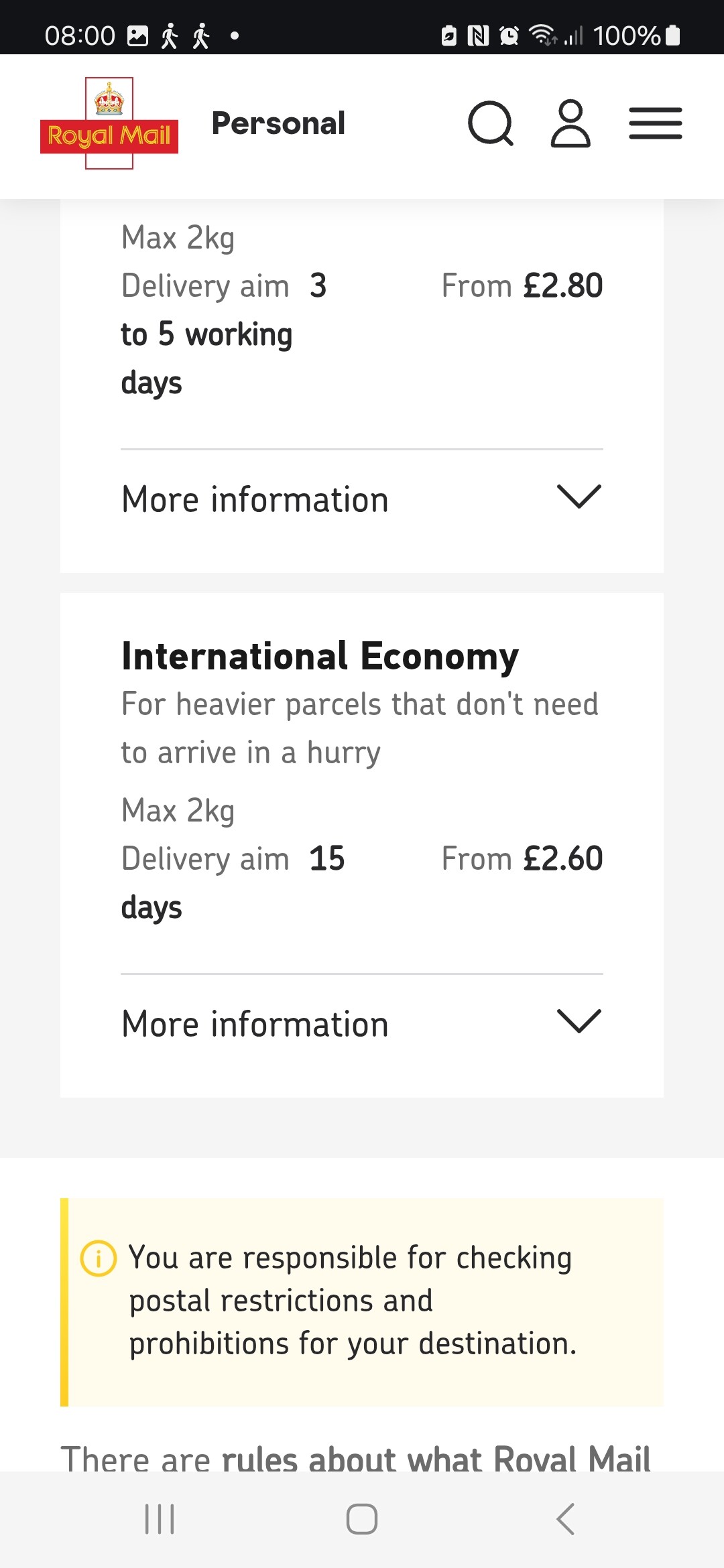Expand More information under the £2.80 service

[x=255, y=500]
